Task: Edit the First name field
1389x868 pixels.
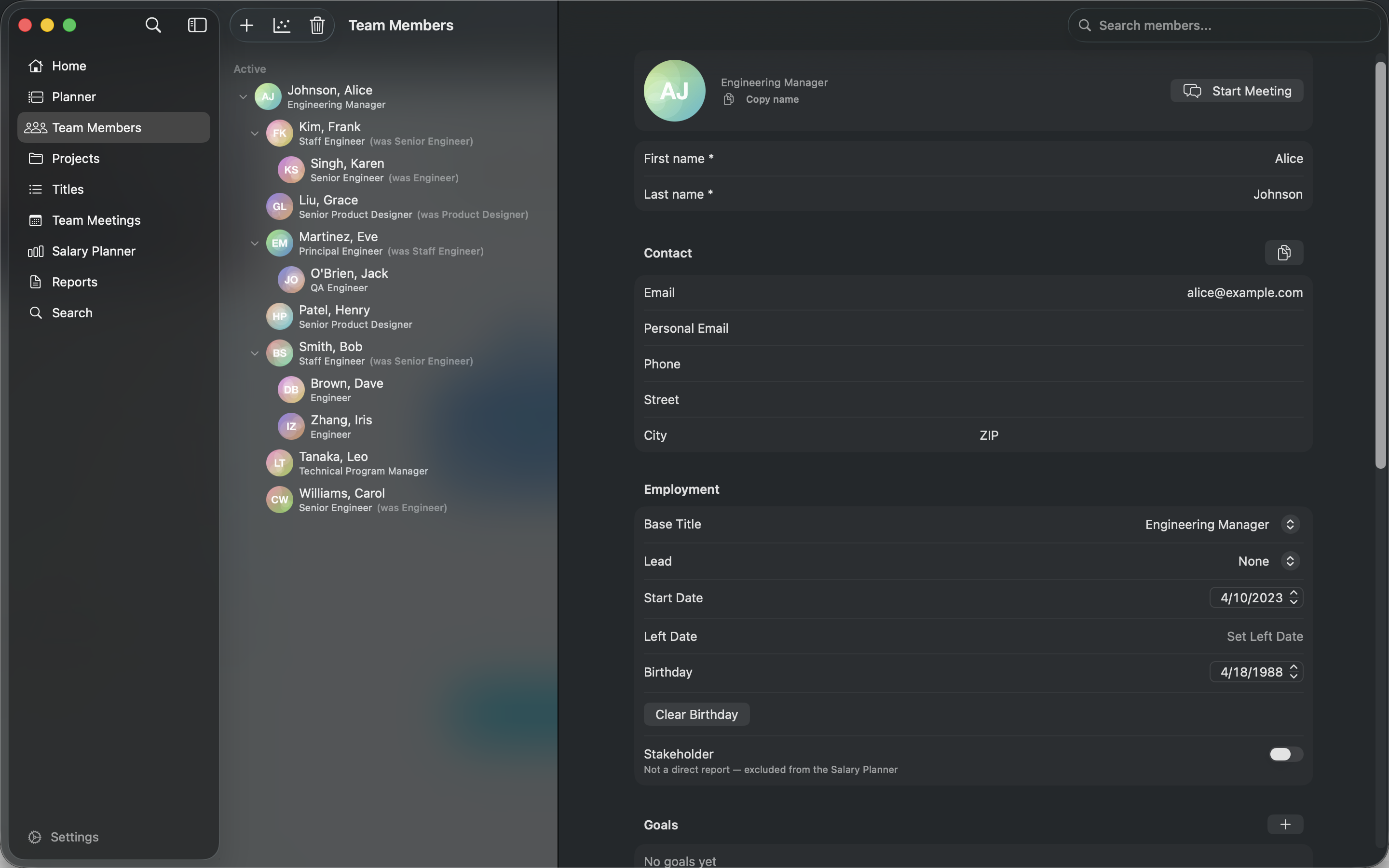Action: coord(973,159)
